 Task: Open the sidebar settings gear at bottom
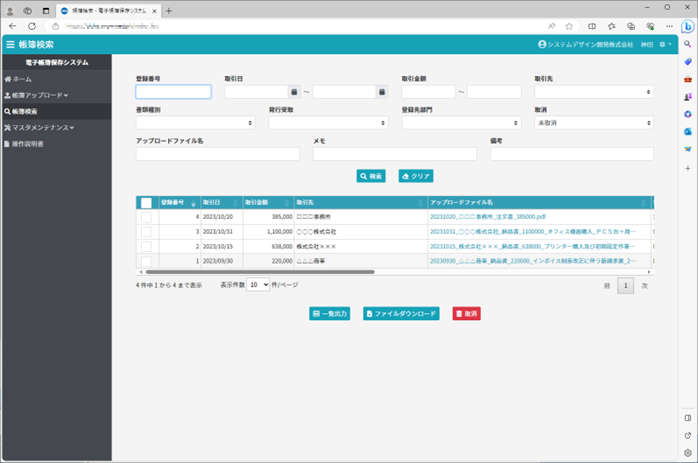click(x=688, y=453)
